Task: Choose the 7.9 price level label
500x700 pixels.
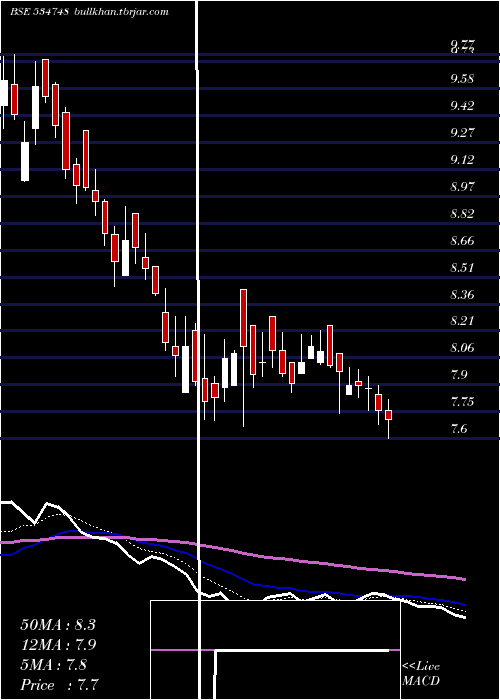Action: pyautogui.click(x=459, y=375)
